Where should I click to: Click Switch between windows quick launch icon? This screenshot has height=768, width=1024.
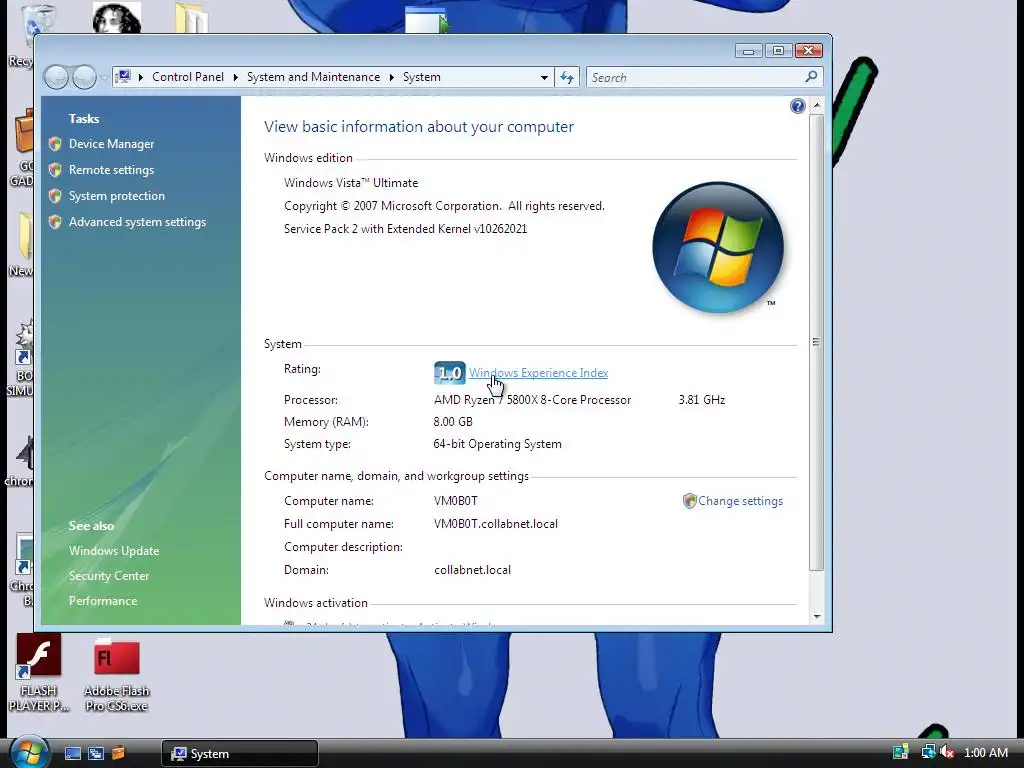tap(96, 754)
